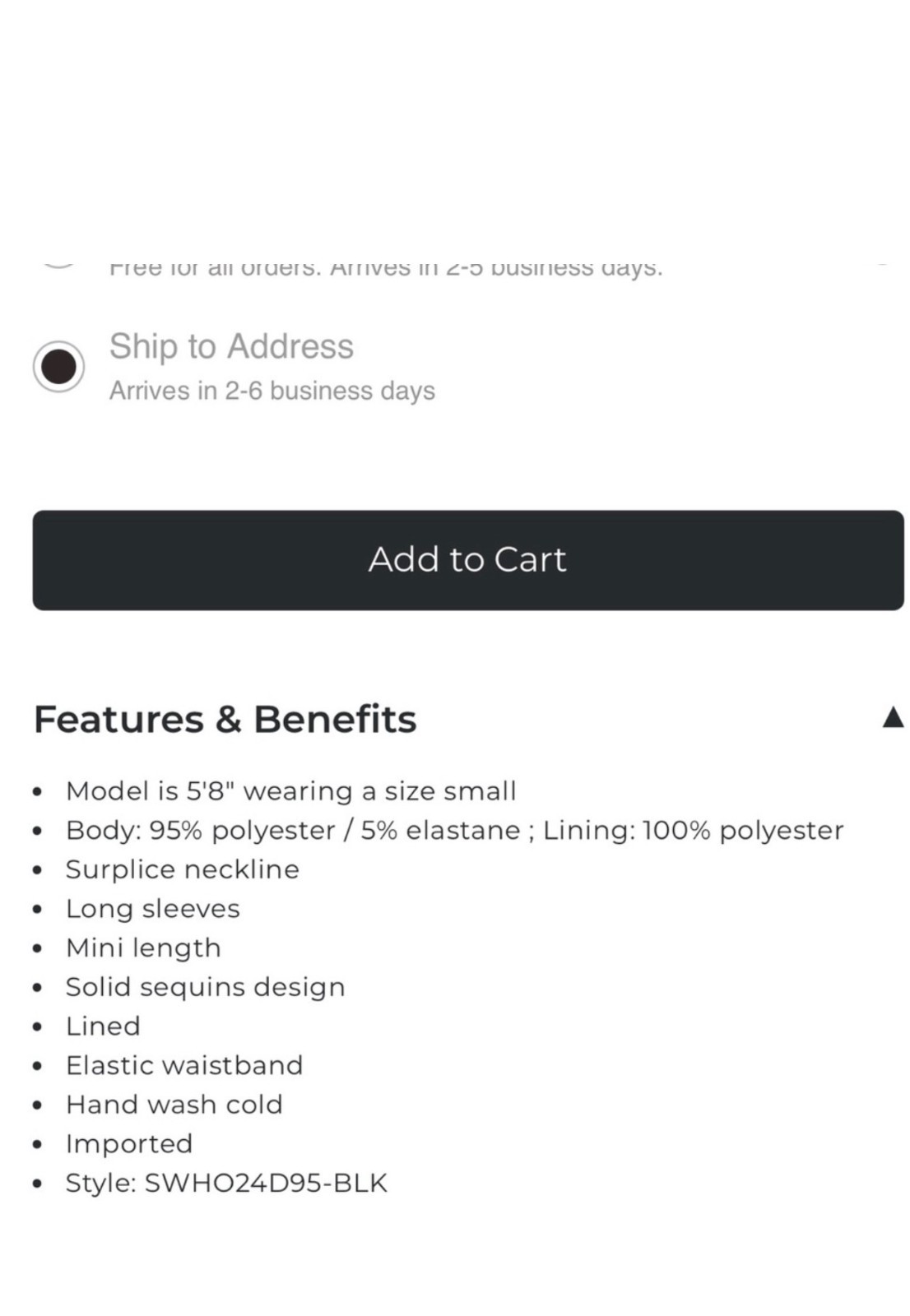Screen dimensions: 910x1316
Task: Click the Long sleeves bullet item
Action: click(x=153, y=909)
